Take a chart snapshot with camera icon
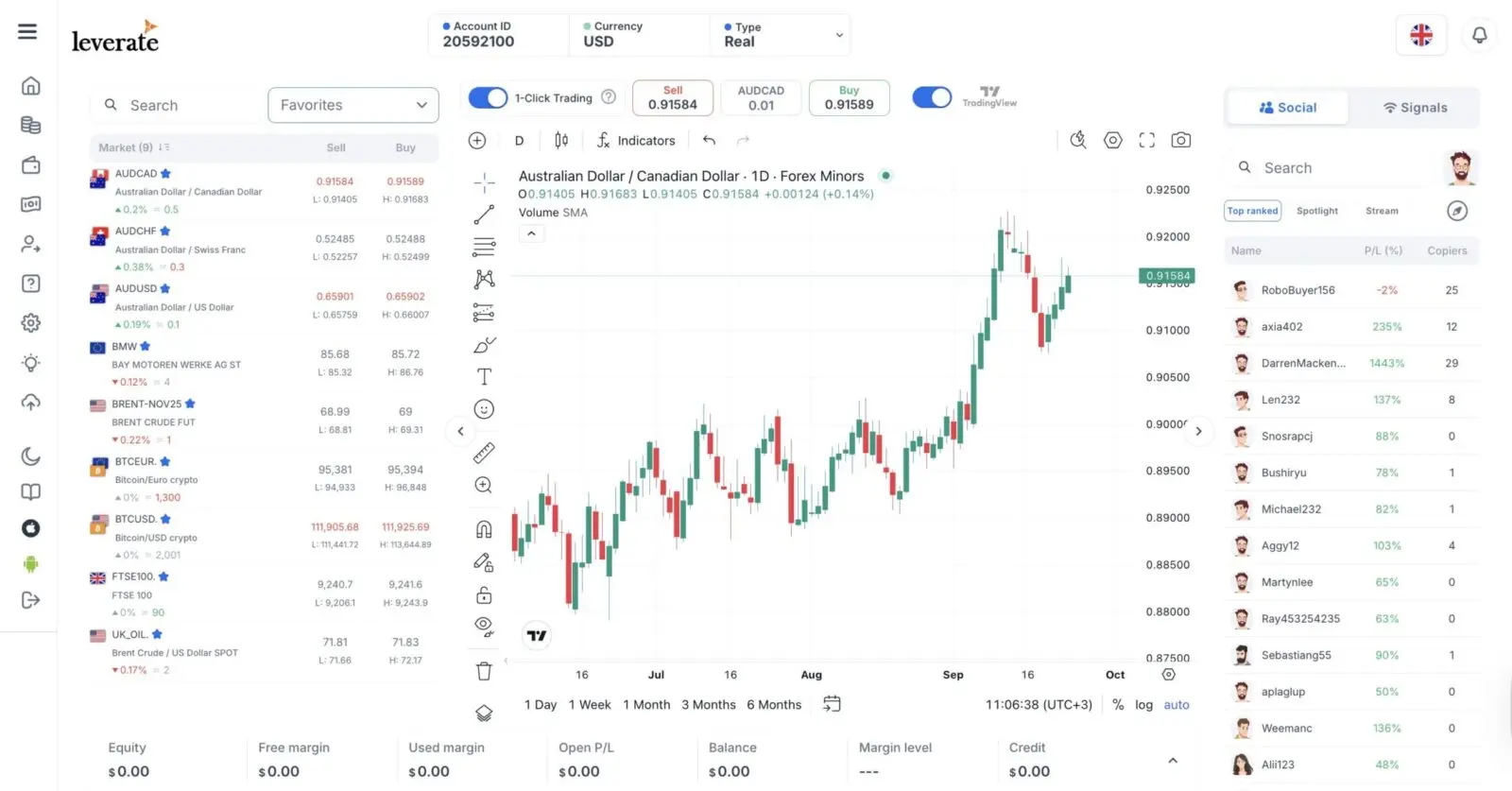The height and width of the screenshot is (791, 1512). click(1180, 140)
